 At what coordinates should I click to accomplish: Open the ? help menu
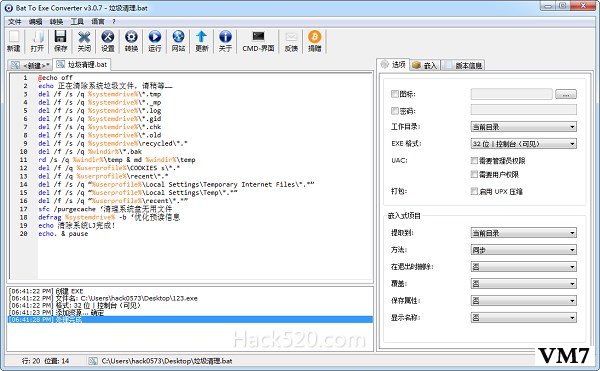pyautogui.click(x=114, y=21)
